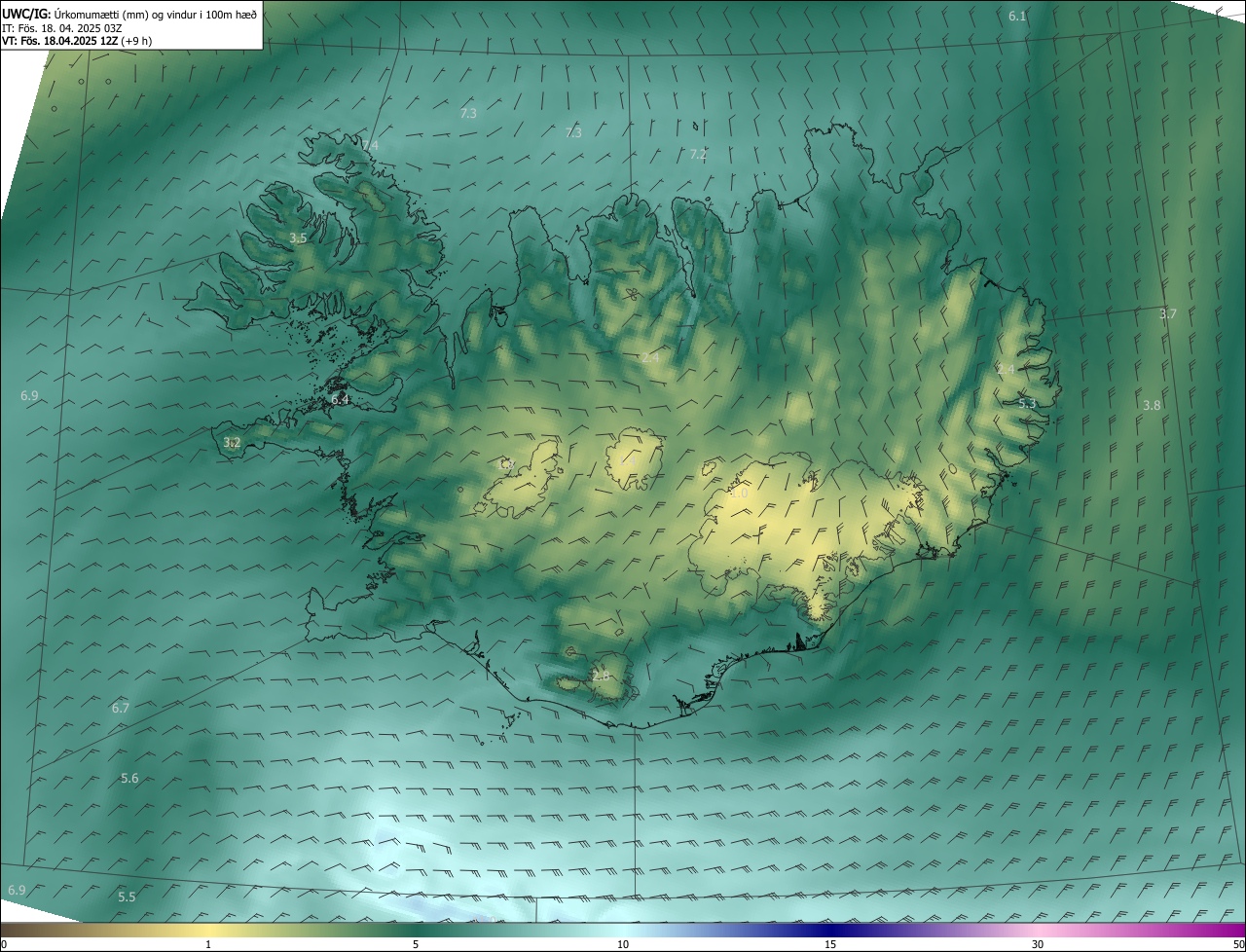Click the color scale tick label 1

click(x=208, y=944)
